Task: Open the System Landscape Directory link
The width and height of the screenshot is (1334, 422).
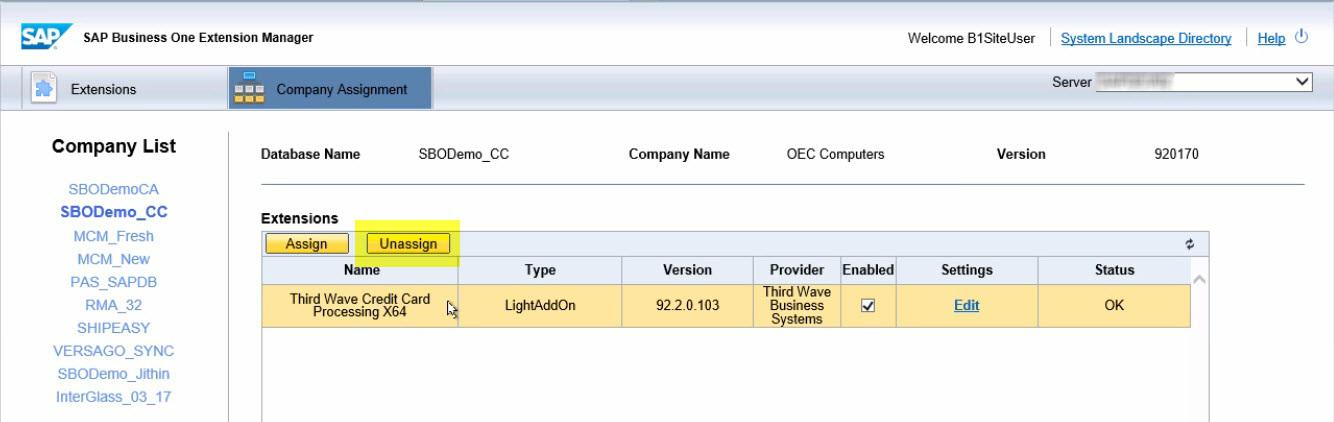Action: click(x=1146, y=38)
